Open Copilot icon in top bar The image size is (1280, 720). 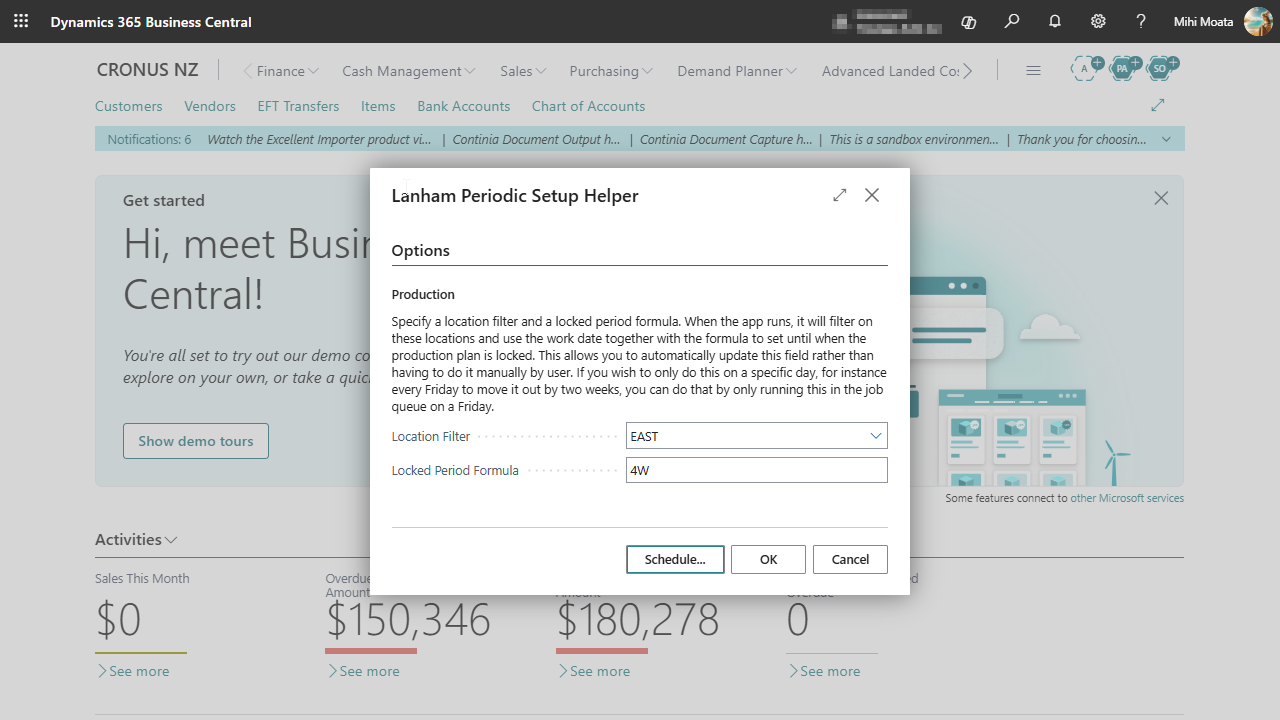(968, 21)
